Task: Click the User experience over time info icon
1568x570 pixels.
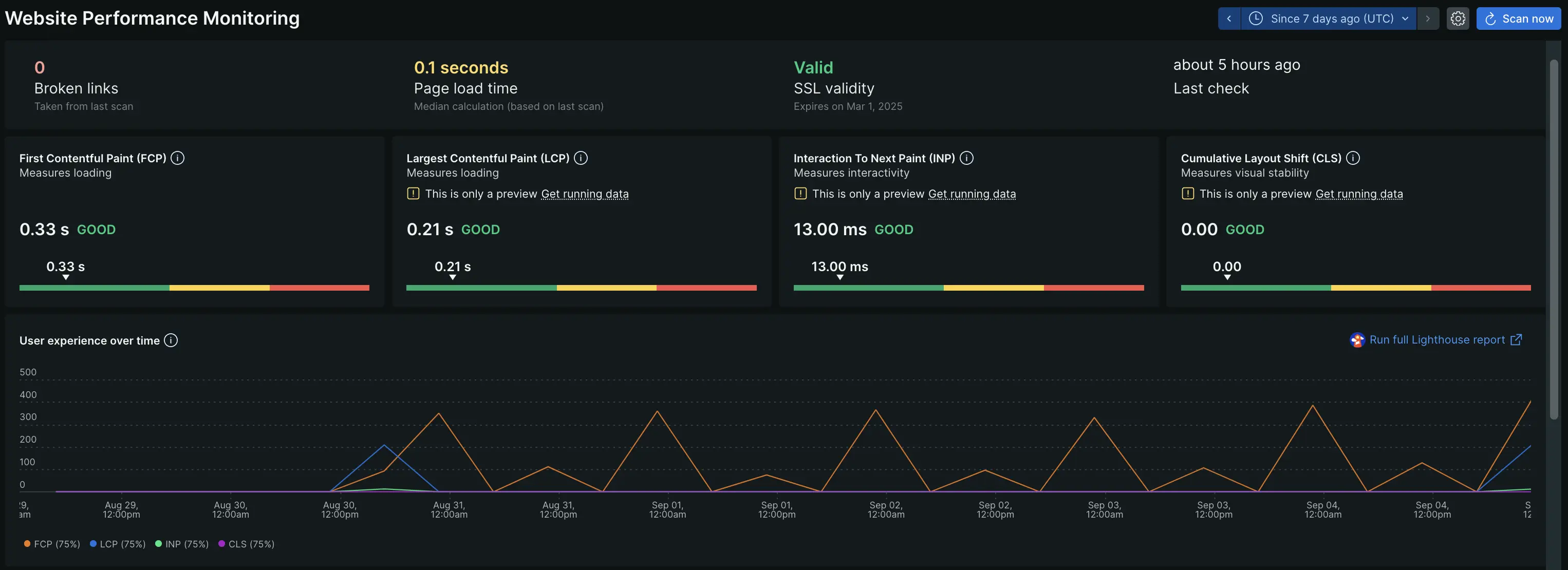Action: point(171,340)
